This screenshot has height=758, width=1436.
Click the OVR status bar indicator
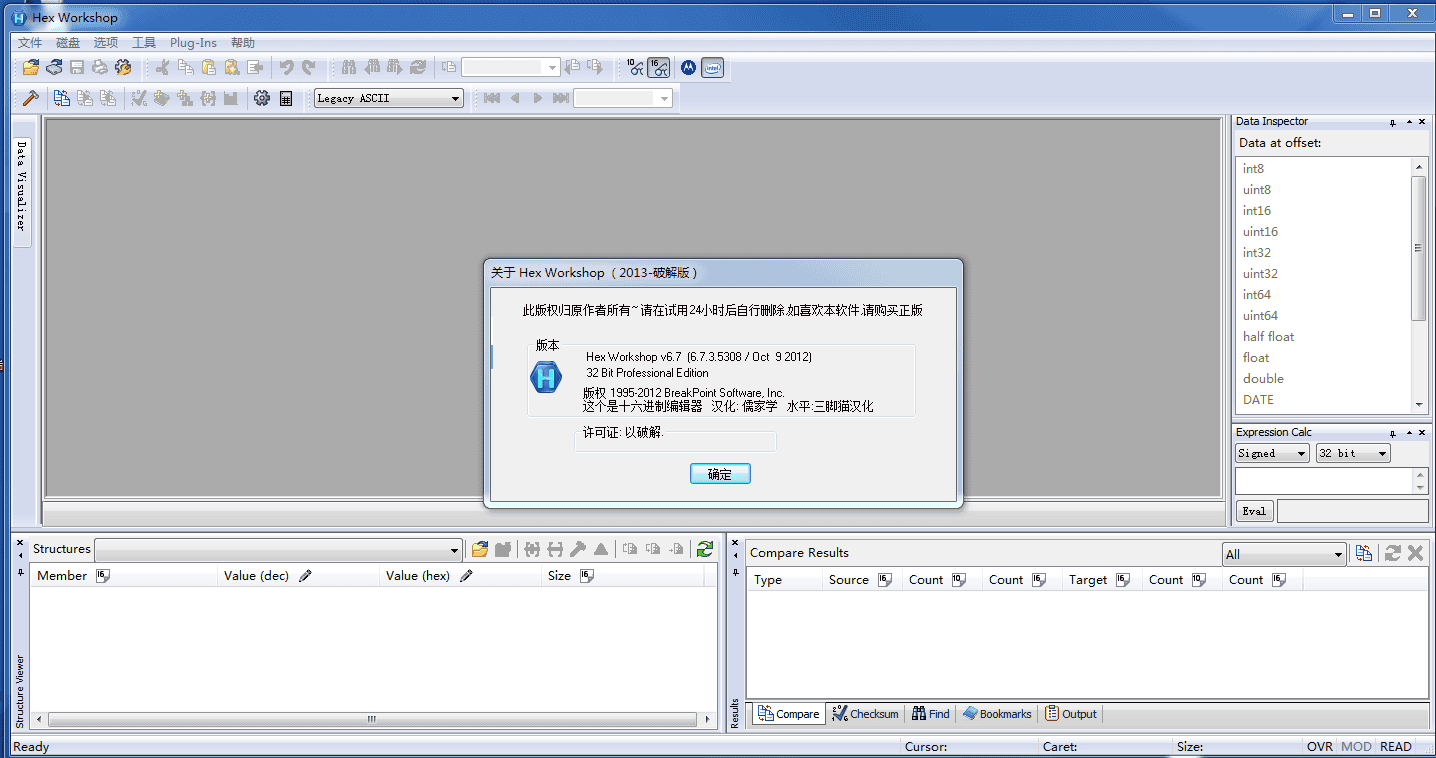click(1320, 747)
